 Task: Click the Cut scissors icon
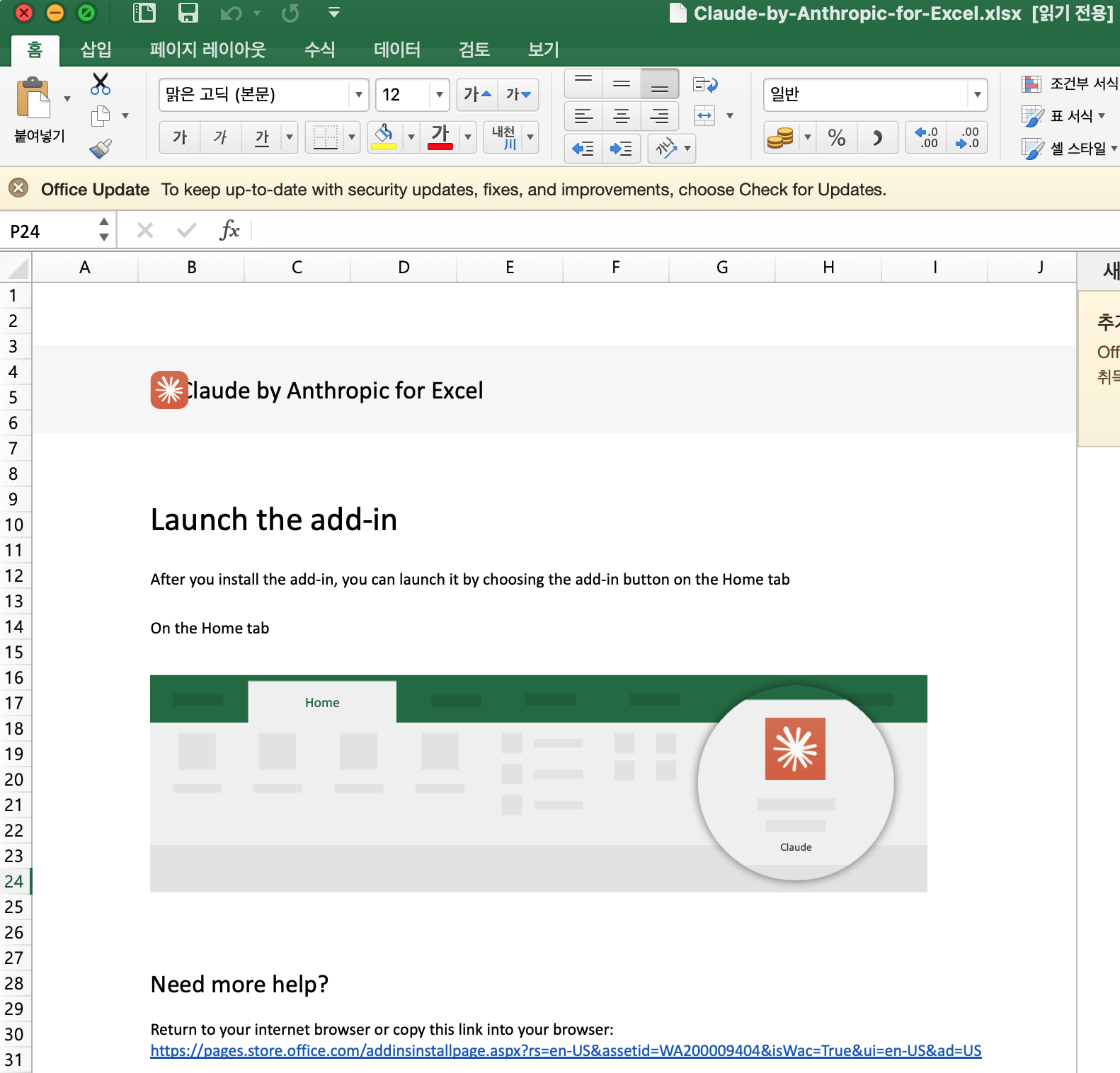click(101, 84)
